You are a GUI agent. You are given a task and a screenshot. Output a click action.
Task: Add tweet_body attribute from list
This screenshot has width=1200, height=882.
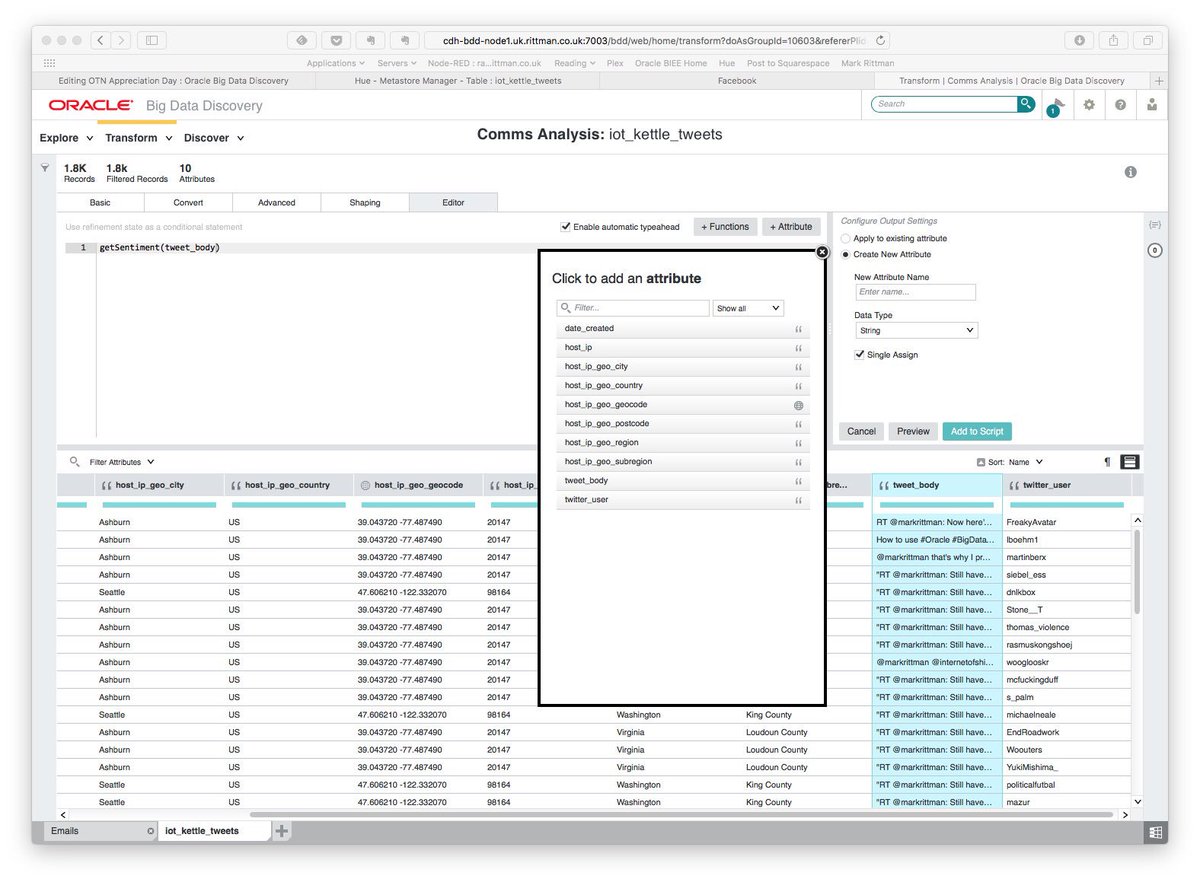click(x=683, y=481)
